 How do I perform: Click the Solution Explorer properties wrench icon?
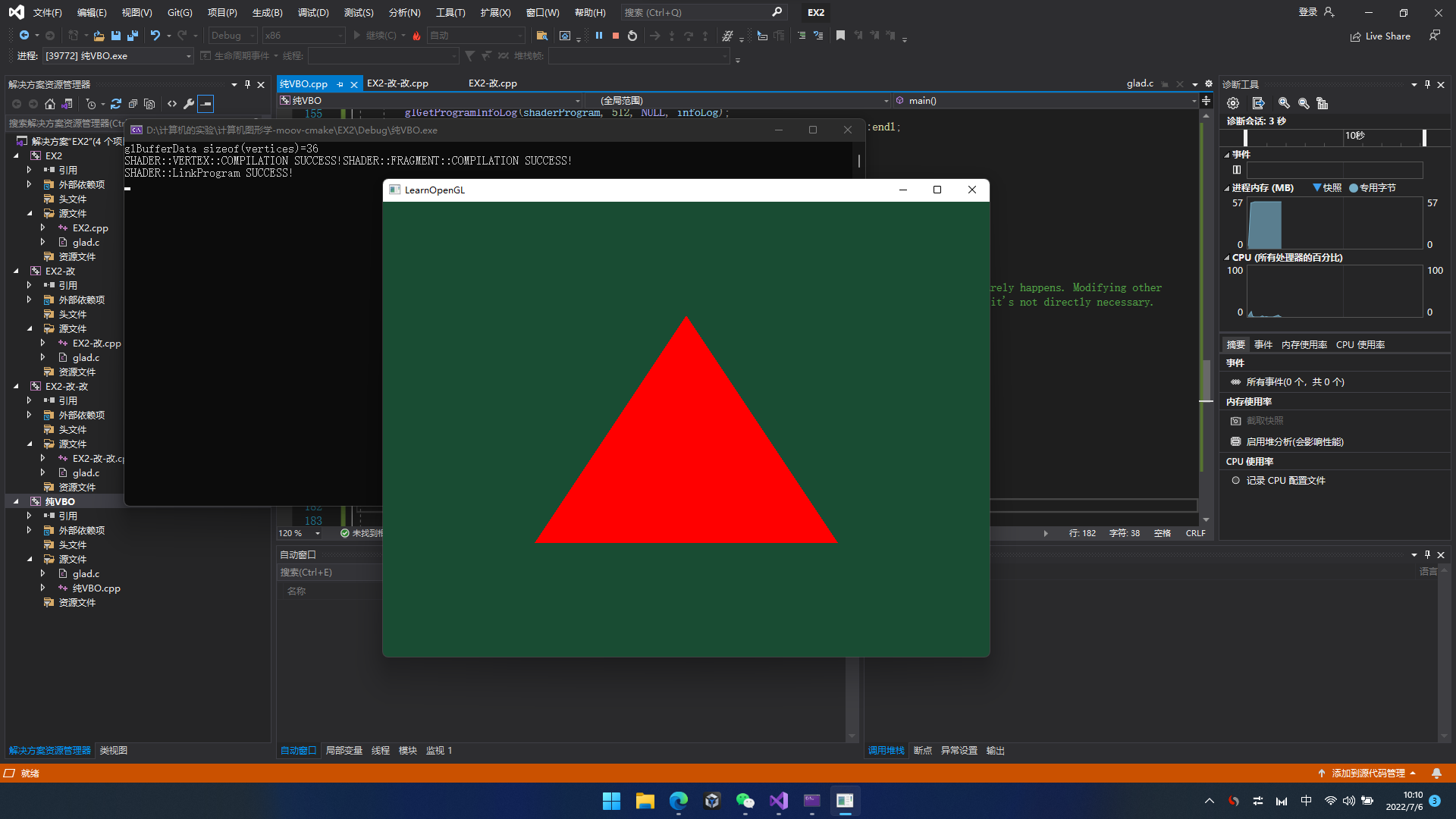(x=189, y=104)
